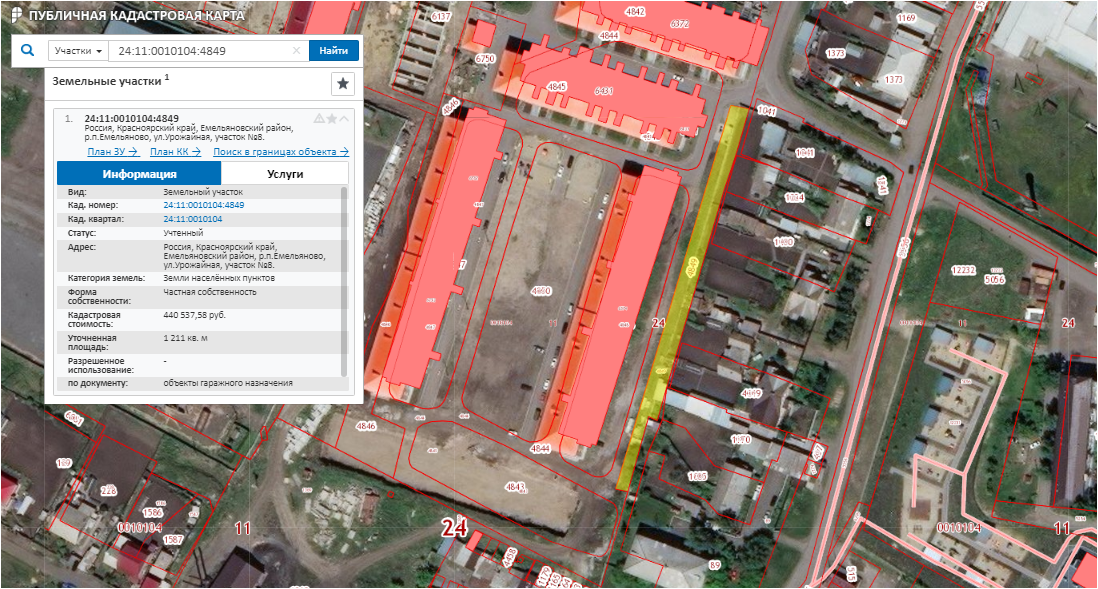This screenshot has height=589, width=1098.
Task: Open the План КК link
Action: (x=175, y=152)
